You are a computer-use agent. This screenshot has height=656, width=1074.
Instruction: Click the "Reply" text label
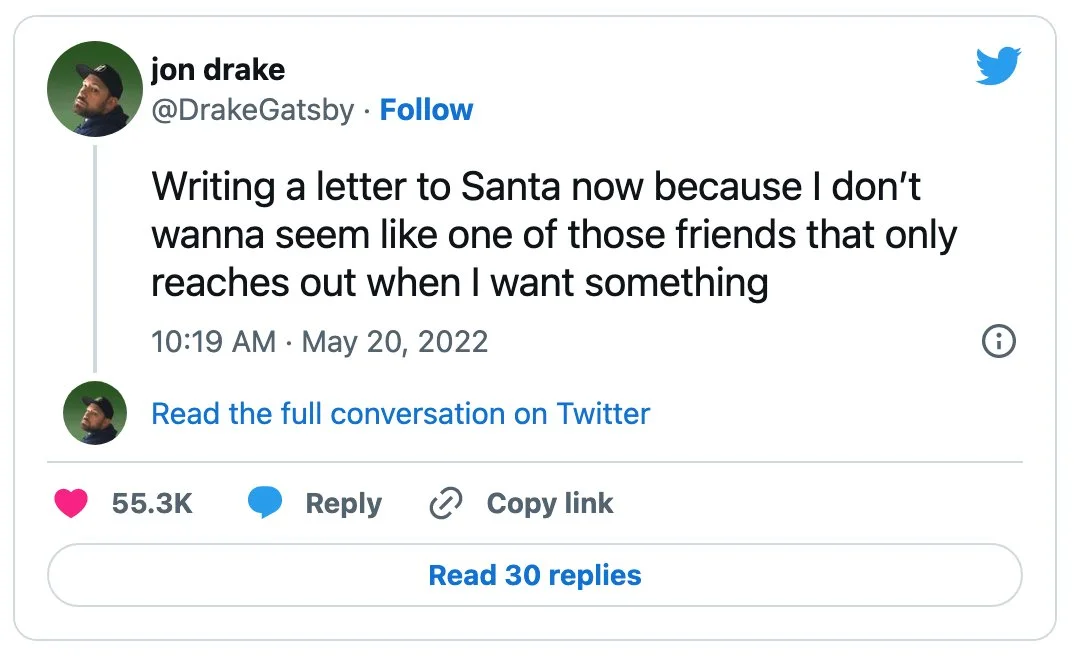[x=343, y=504]
